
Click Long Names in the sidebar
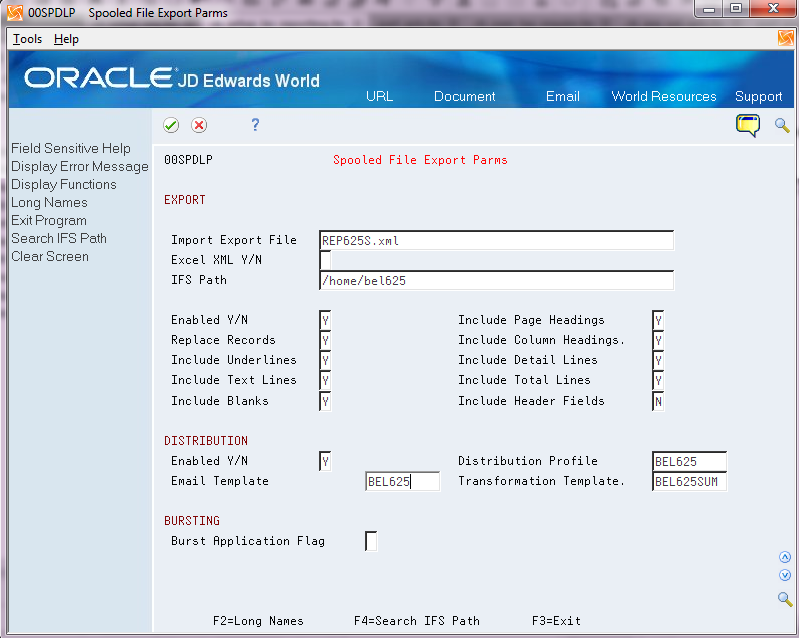tap(49, 202)
